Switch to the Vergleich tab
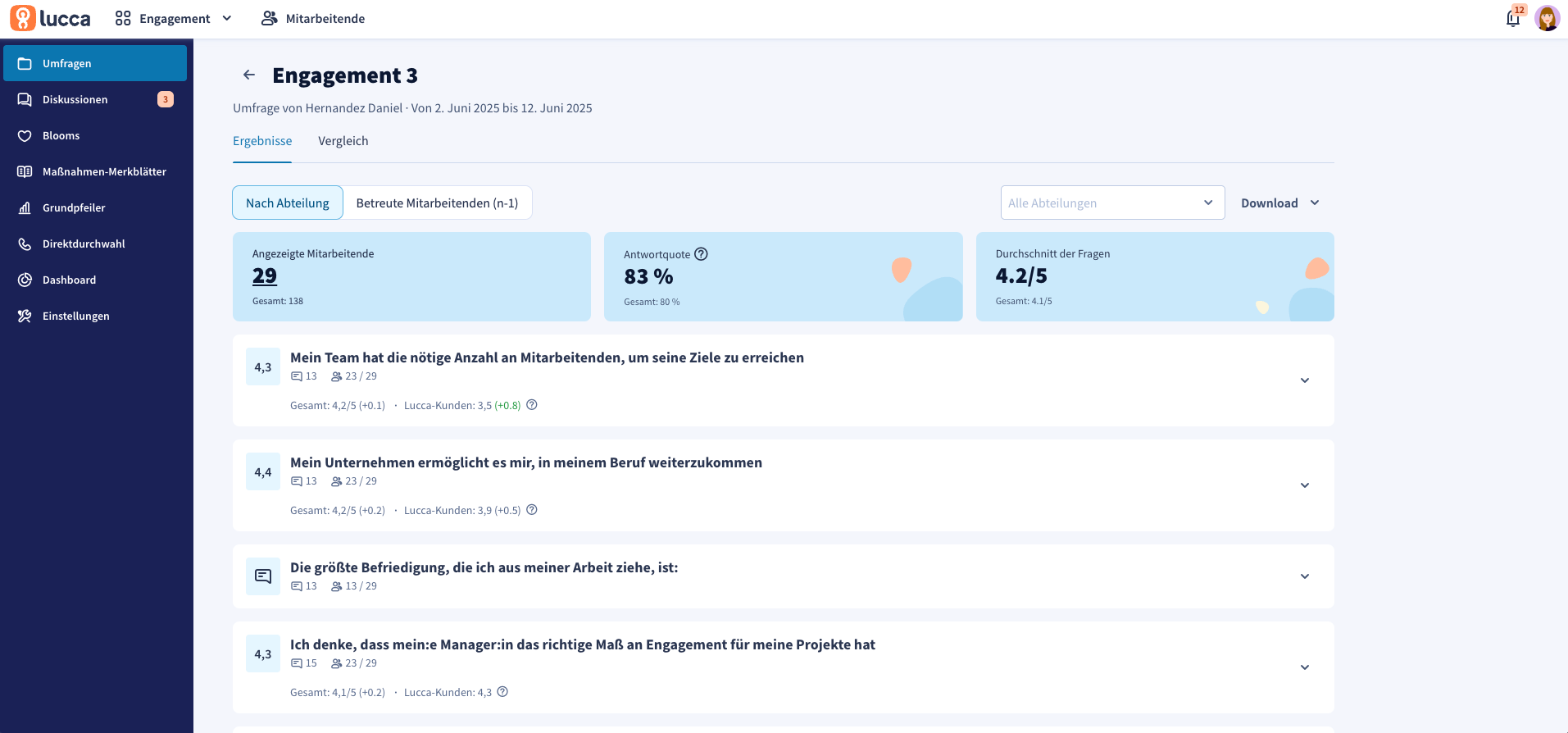This screenshot has height=733, width=1568. (x=343, y=141)
